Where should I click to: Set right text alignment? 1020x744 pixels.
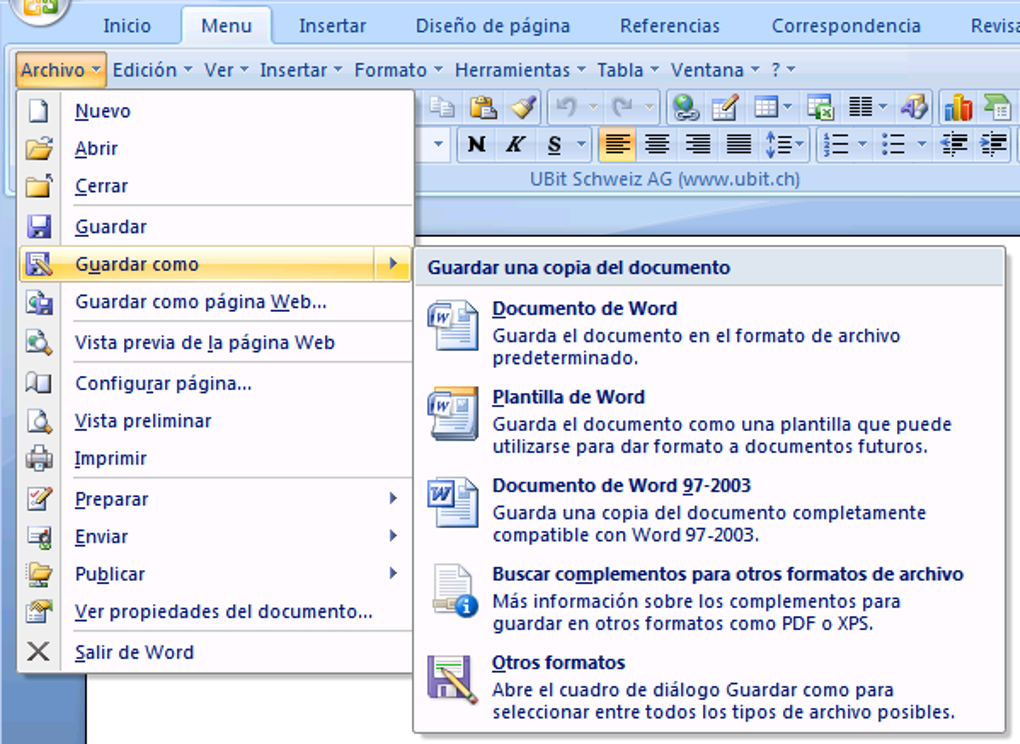[698, 144]
